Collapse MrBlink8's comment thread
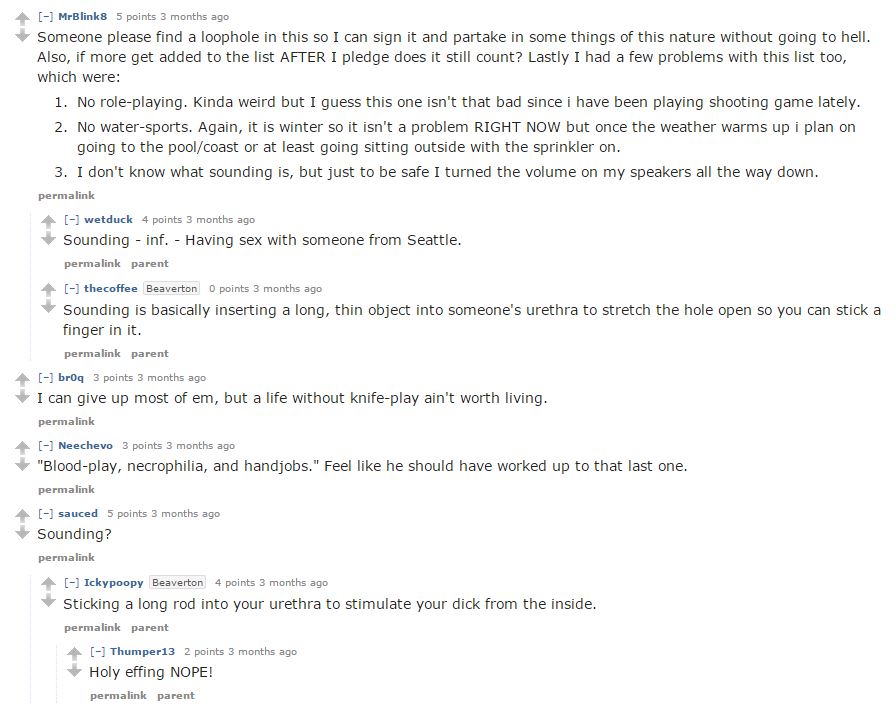896x710 pixels. [x=45, y=17]
